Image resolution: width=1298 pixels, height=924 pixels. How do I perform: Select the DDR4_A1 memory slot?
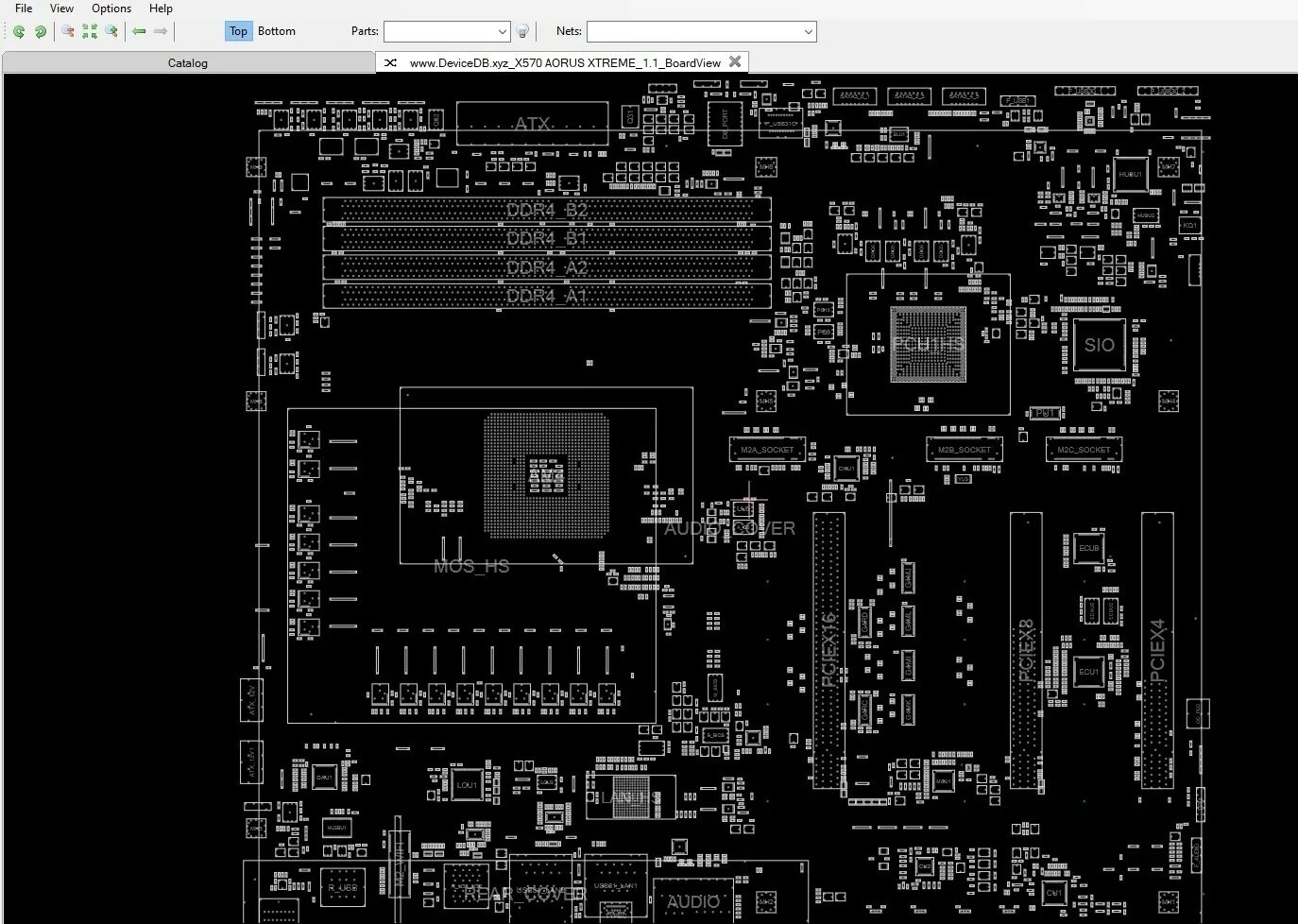point(547,296)
